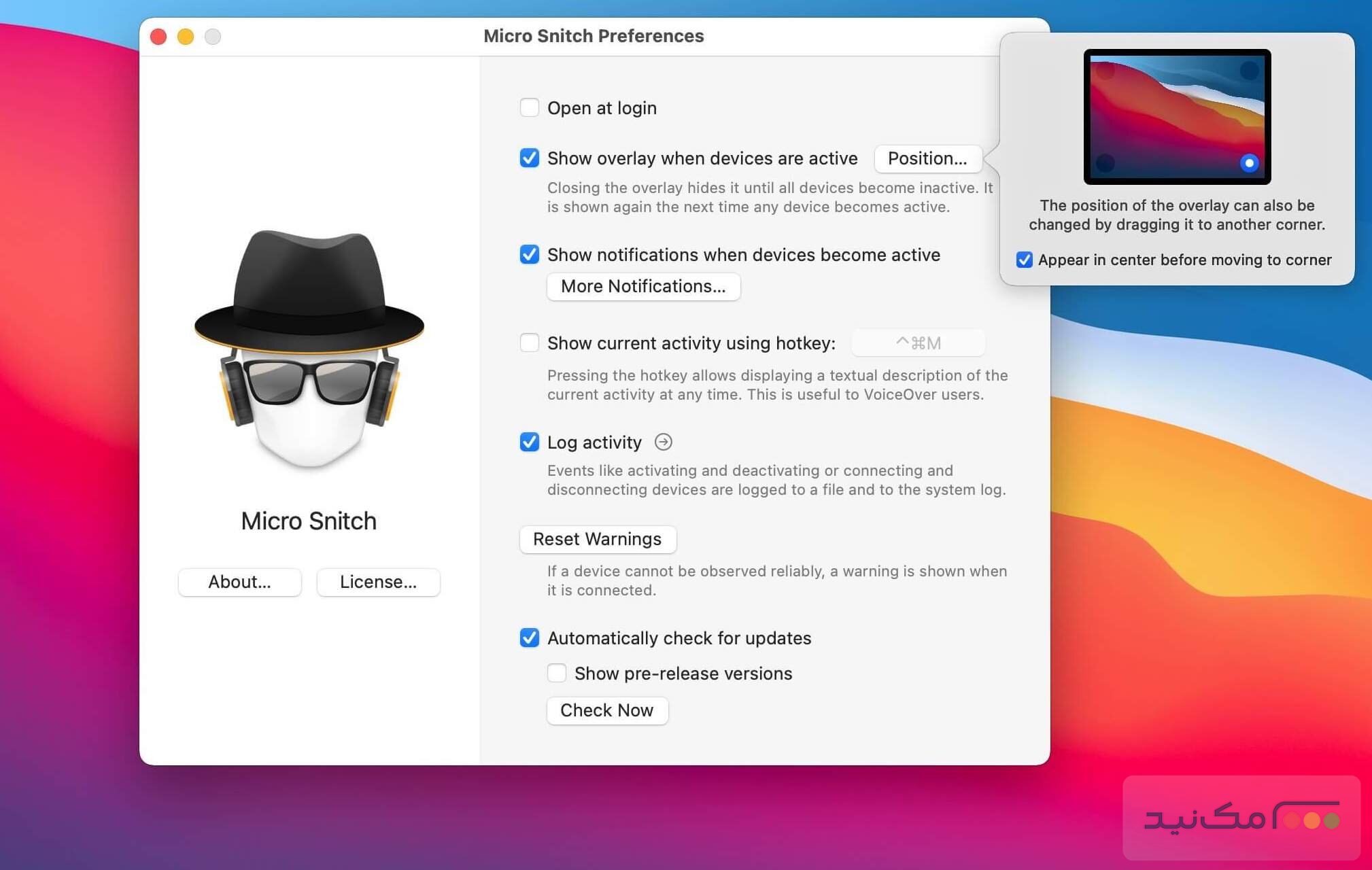Click More Notifications
This screenshot has height=870, width=1372.
click(x=643, y=286)
